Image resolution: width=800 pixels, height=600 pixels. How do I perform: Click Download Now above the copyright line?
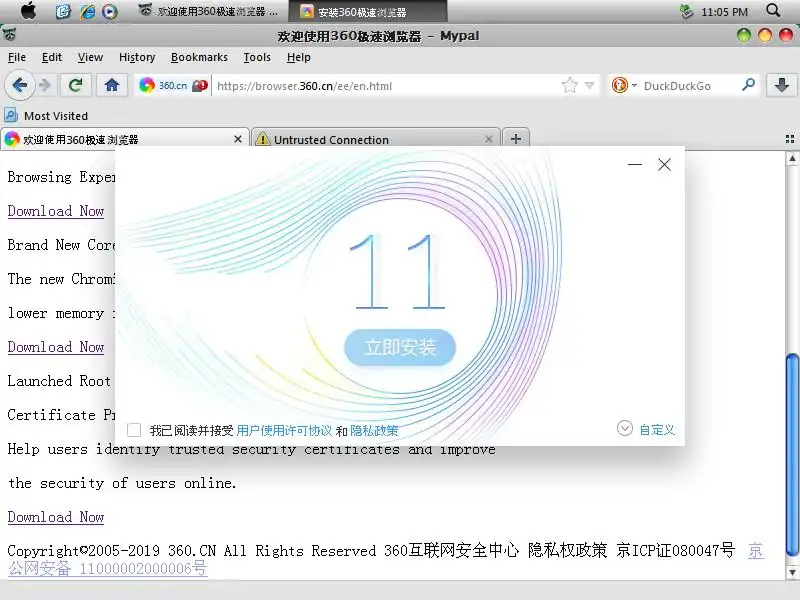(56, 517)
